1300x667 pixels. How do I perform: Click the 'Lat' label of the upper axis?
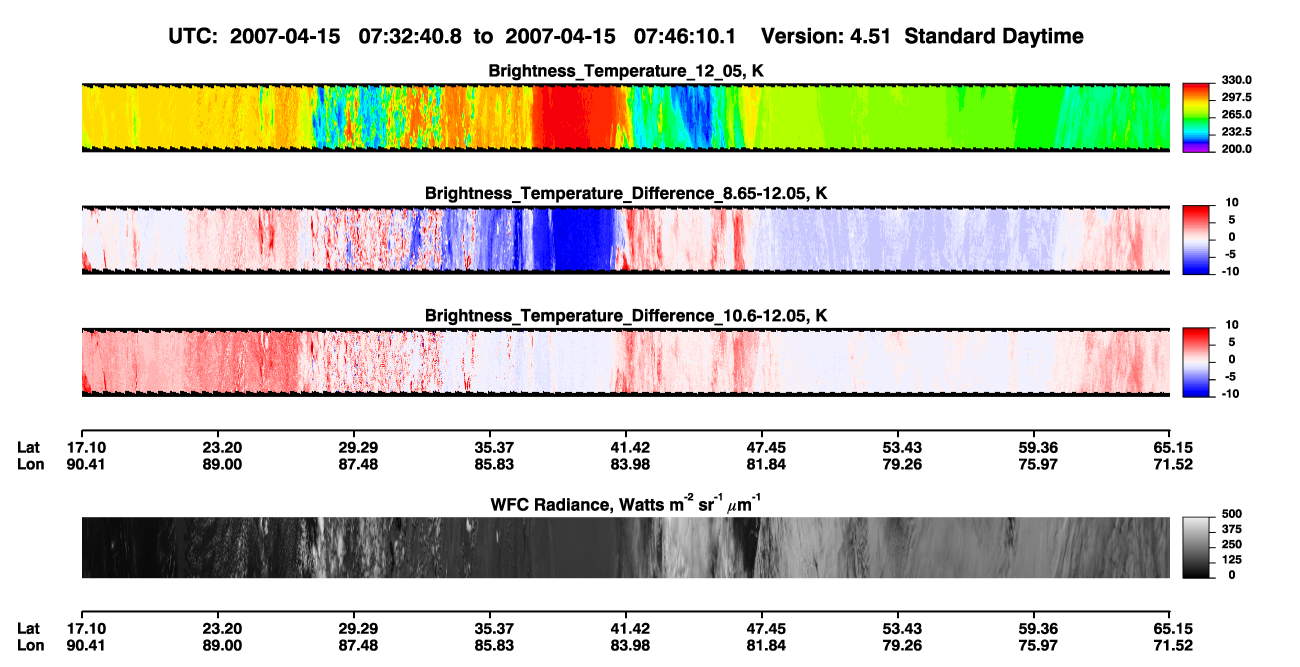coord(28,447)
